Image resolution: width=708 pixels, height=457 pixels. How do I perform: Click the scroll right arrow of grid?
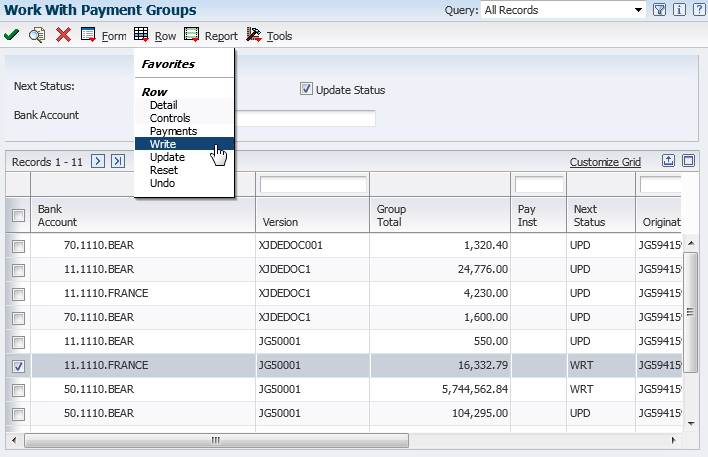[673, 440]
